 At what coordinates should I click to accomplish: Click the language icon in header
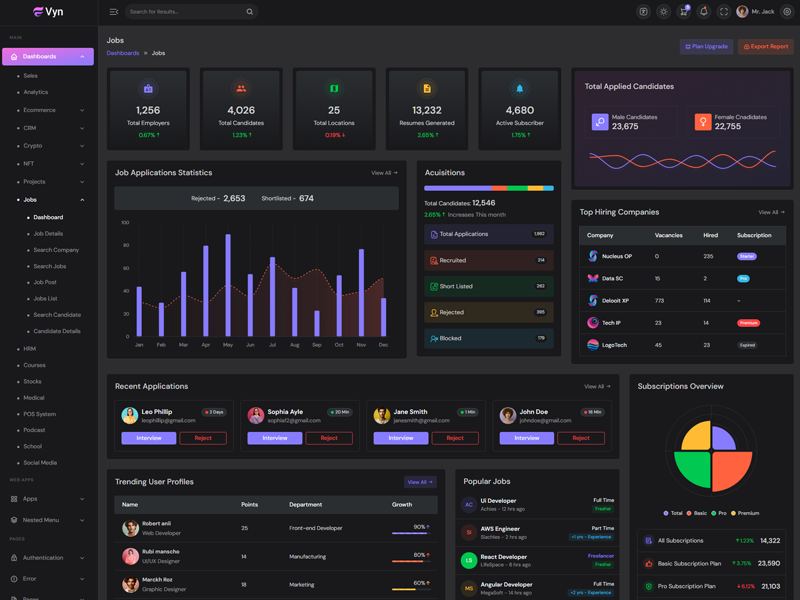pyautogui.click(x=643, y=12)
